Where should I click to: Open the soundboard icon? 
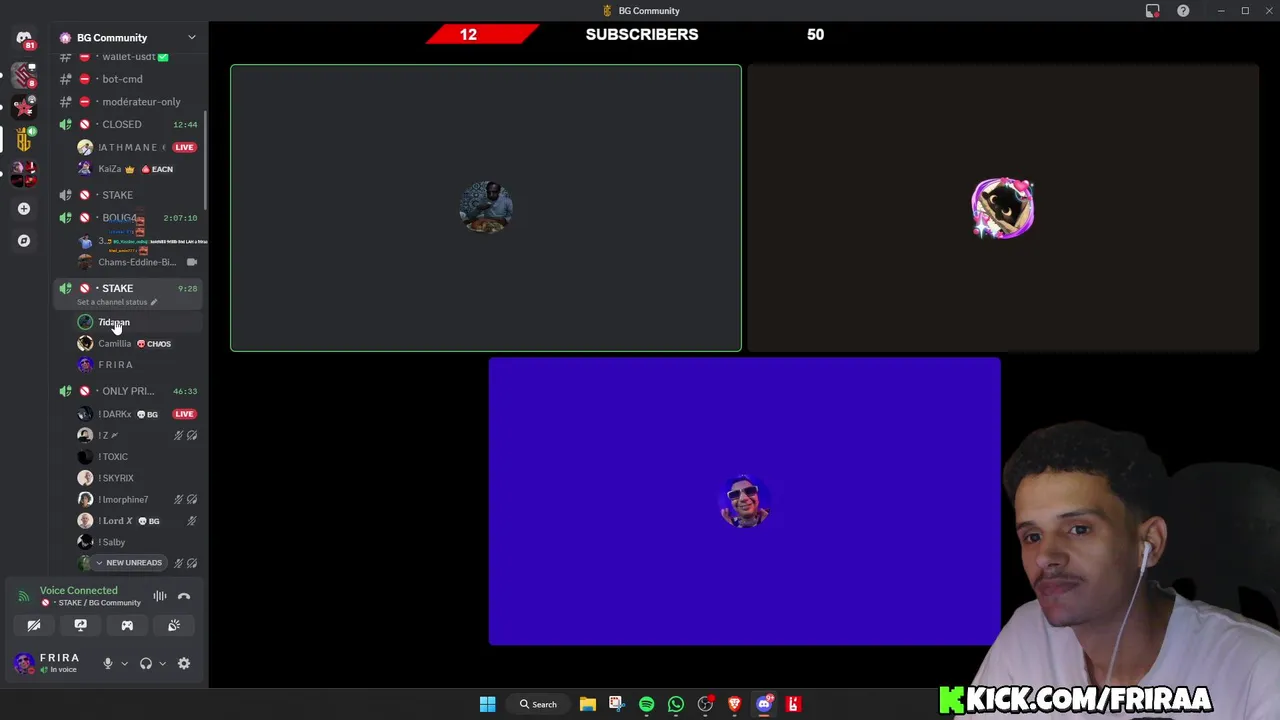(x=174, y=625)
